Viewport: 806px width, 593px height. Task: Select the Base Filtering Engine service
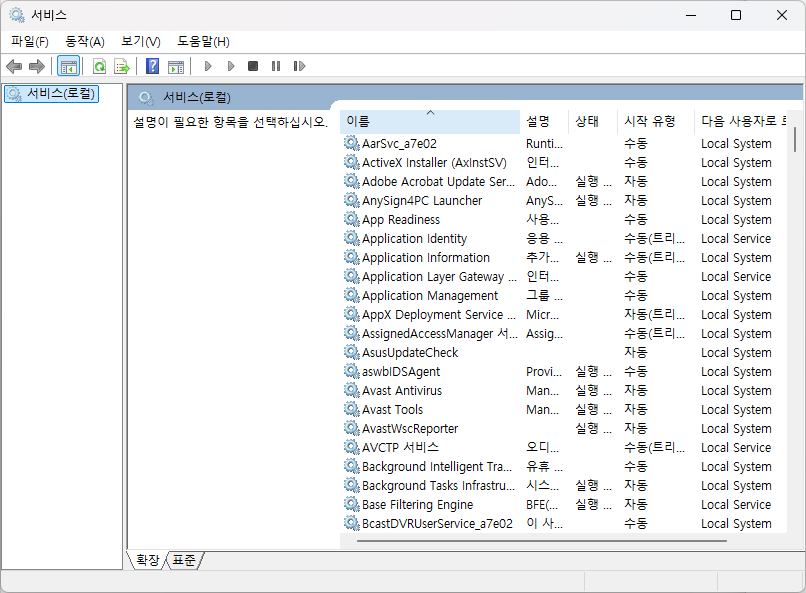pos(563,505)
